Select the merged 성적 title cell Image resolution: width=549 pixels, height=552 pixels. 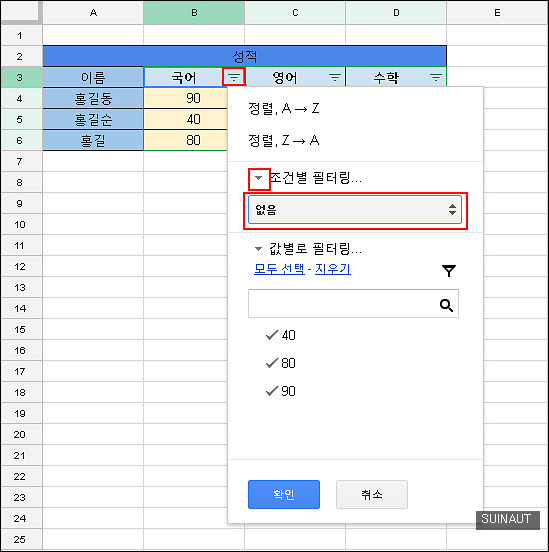[245, 56]
